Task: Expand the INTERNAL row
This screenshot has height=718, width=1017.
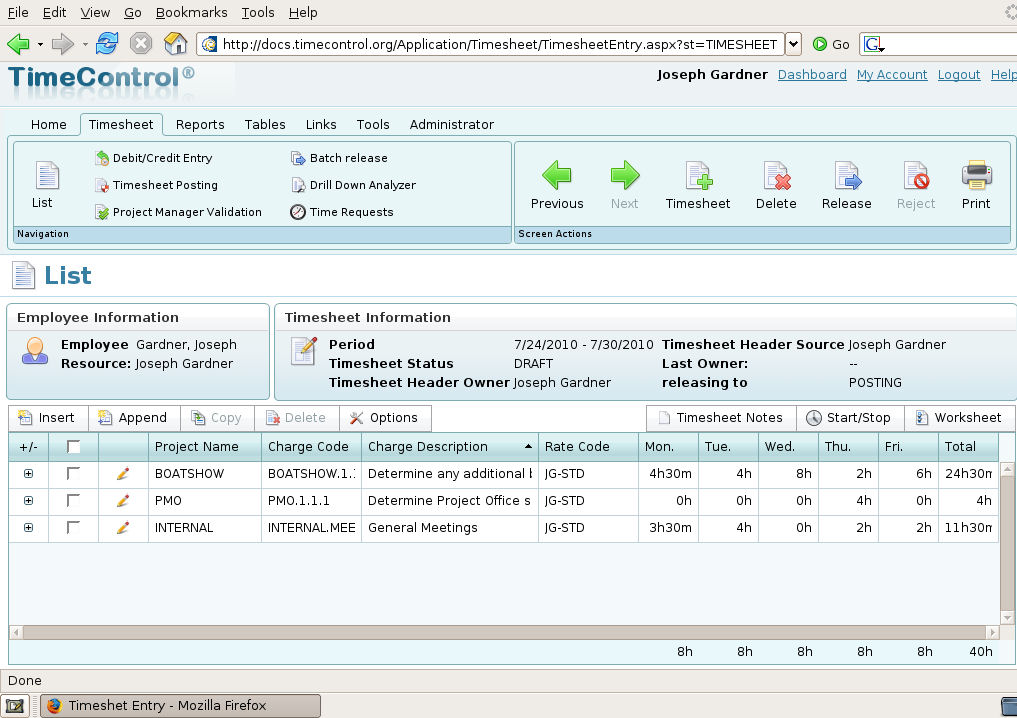Action: 28,528
